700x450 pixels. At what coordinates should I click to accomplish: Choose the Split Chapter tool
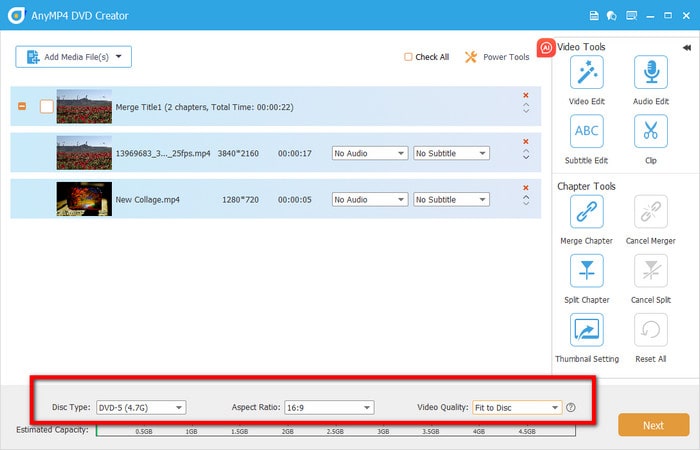[x=585, y=271]
